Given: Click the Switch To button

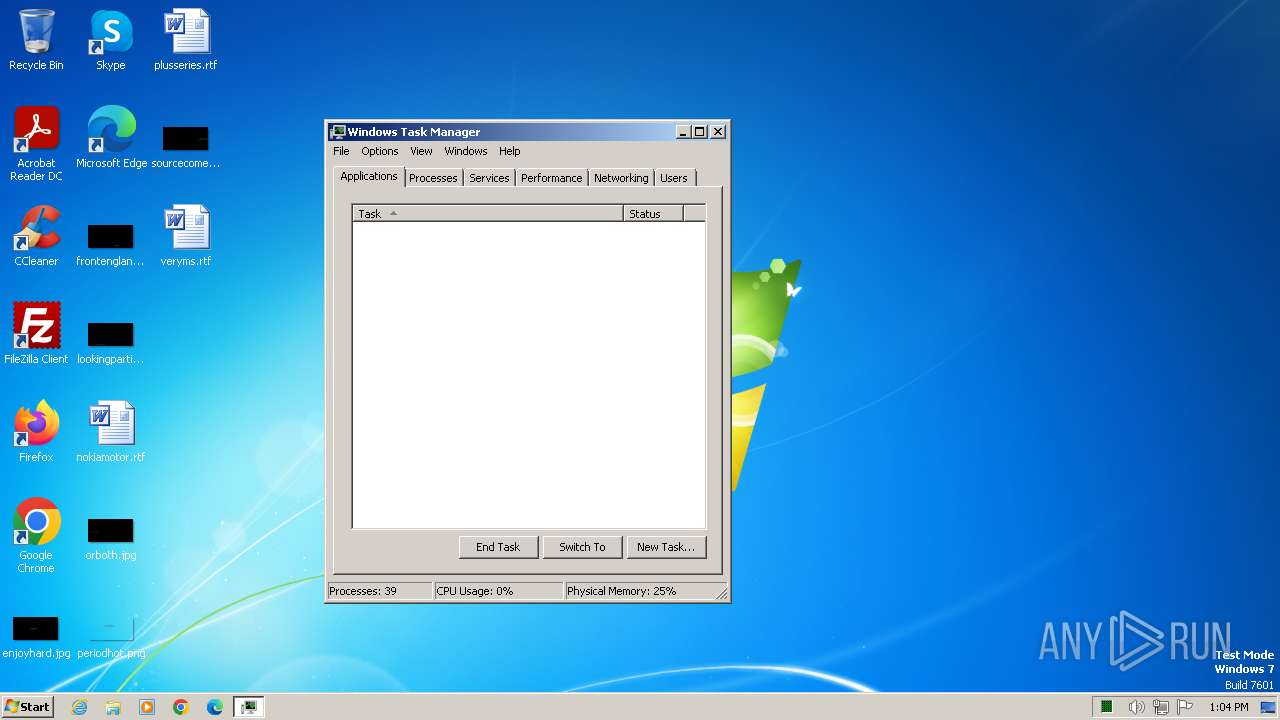Looking at the screenshot, I should 582,547.
